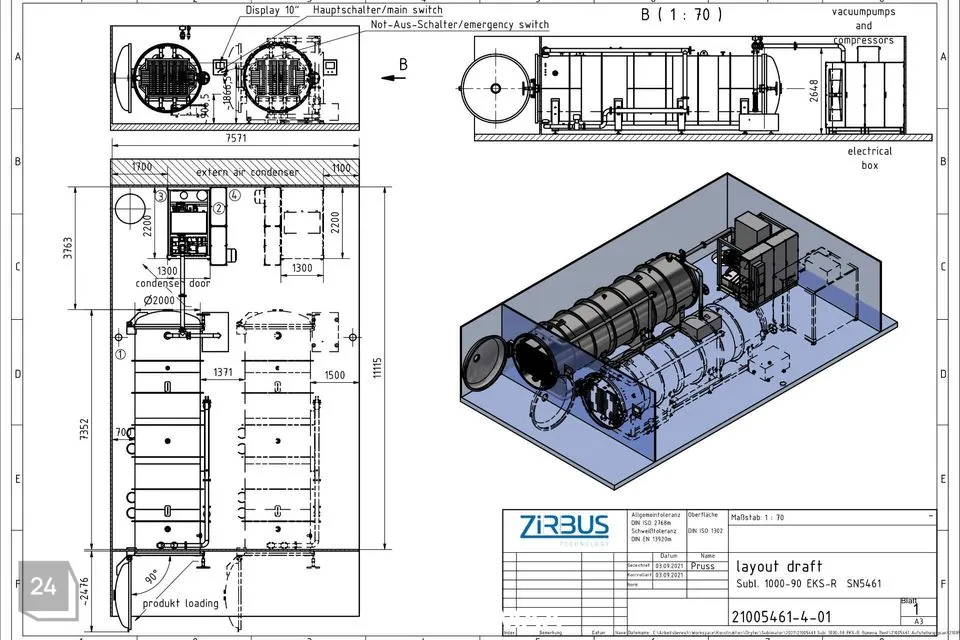This screenshot has height=640, width=960.
Task: Select the circled number 1 marker
Action: [120, 353]
